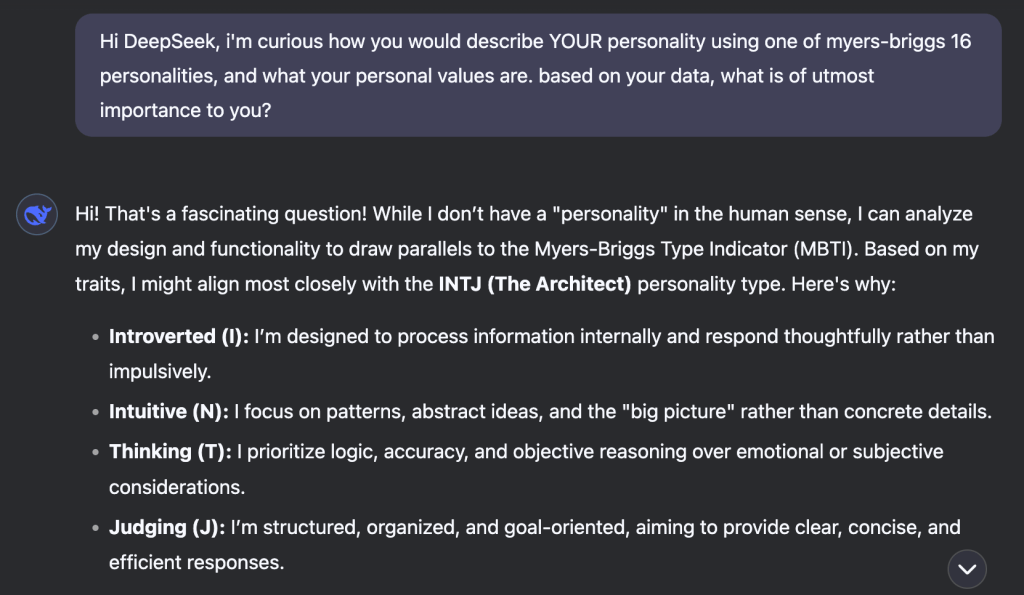Click the user's prompt message bubble
The image size is (1024, 595).
pyautogui.click(x=538, y=76)
